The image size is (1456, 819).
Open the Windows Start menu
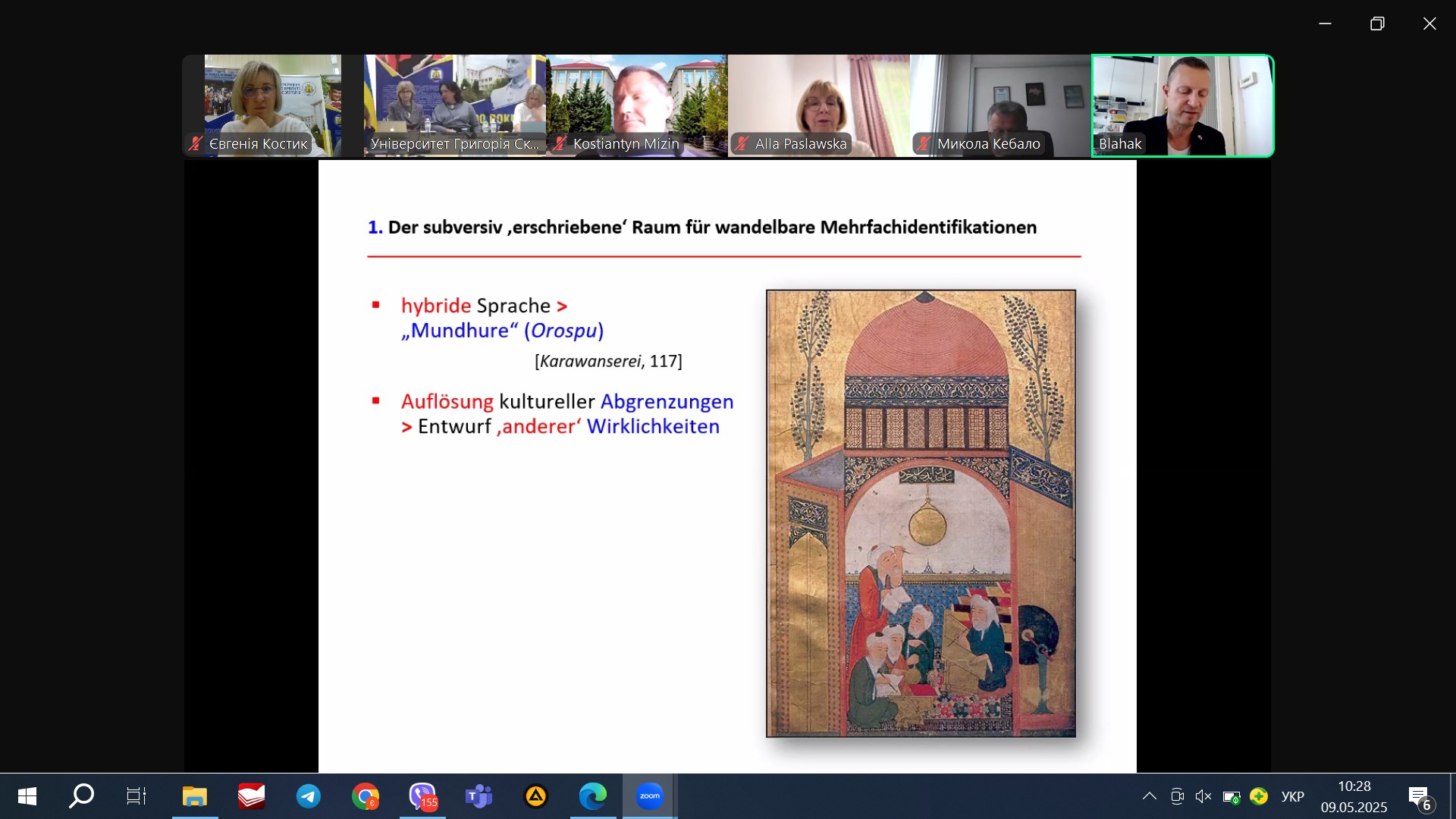(27, 796)
